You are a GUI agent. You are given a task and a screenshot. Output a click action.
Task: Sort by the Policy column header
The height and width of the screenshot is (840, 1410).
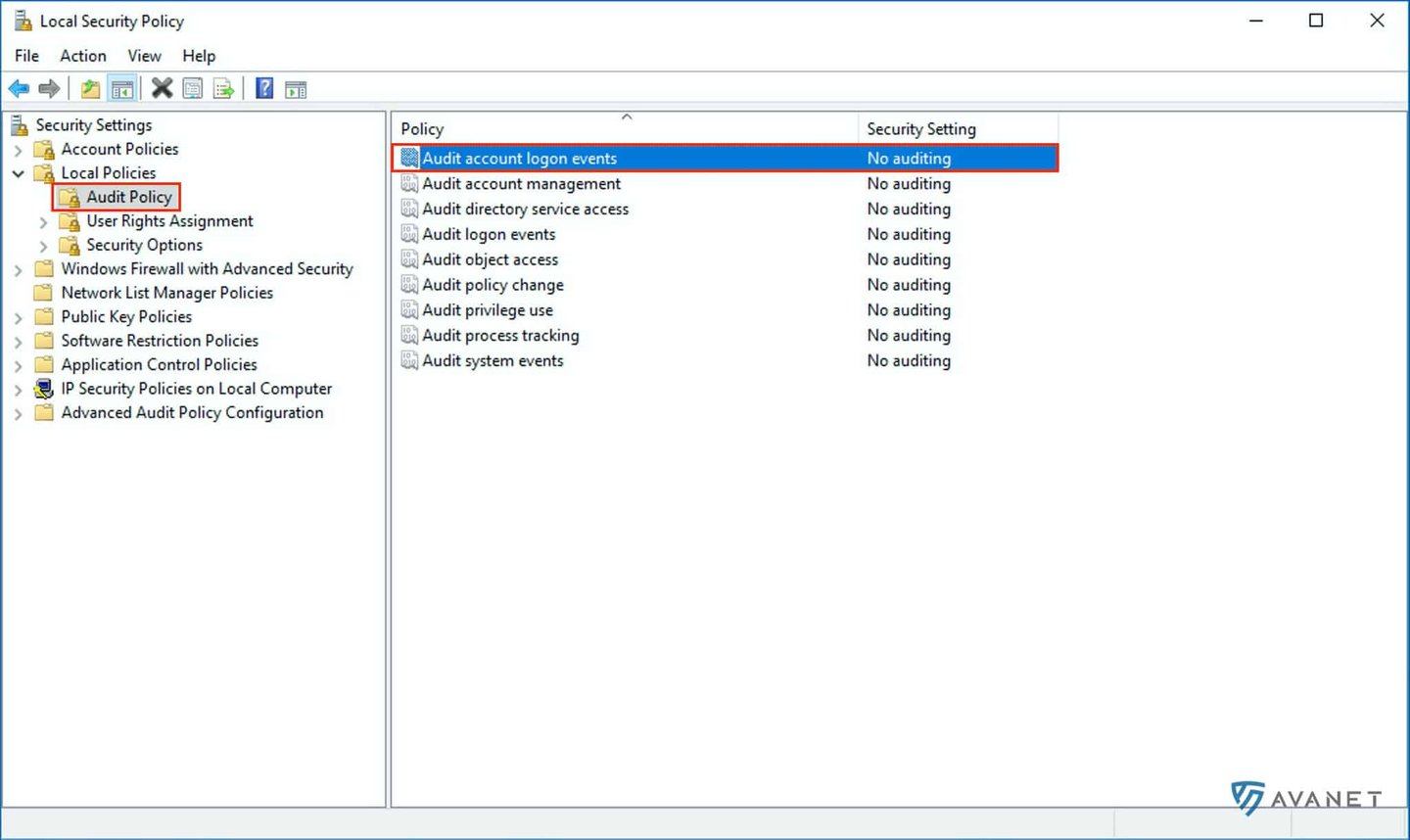pos(626,129)
